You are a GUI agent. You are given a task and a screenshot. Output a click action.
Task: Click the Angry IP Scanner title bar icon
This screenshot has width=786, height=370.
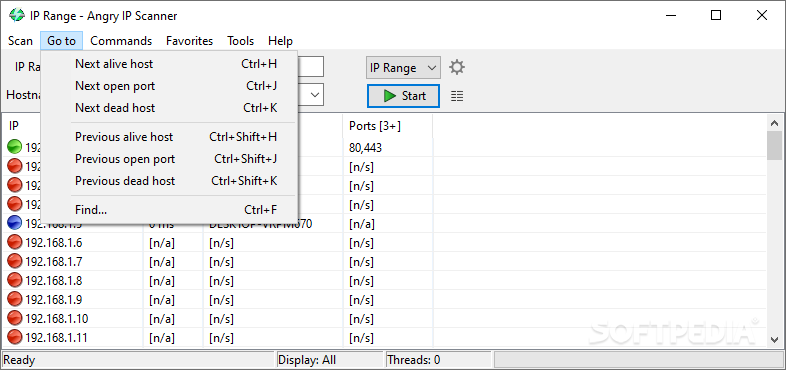(17, 16)
